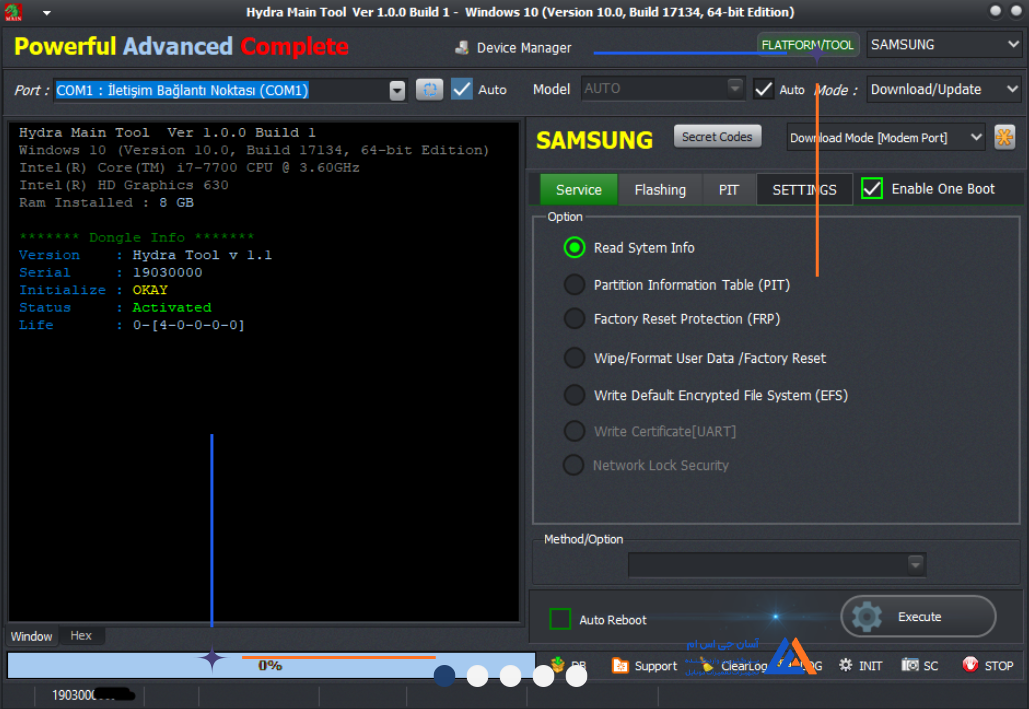1029x709 pixels.
Task: Click the Hydra app logo icon
Action: pyautogui.click(x=13, y=12)
